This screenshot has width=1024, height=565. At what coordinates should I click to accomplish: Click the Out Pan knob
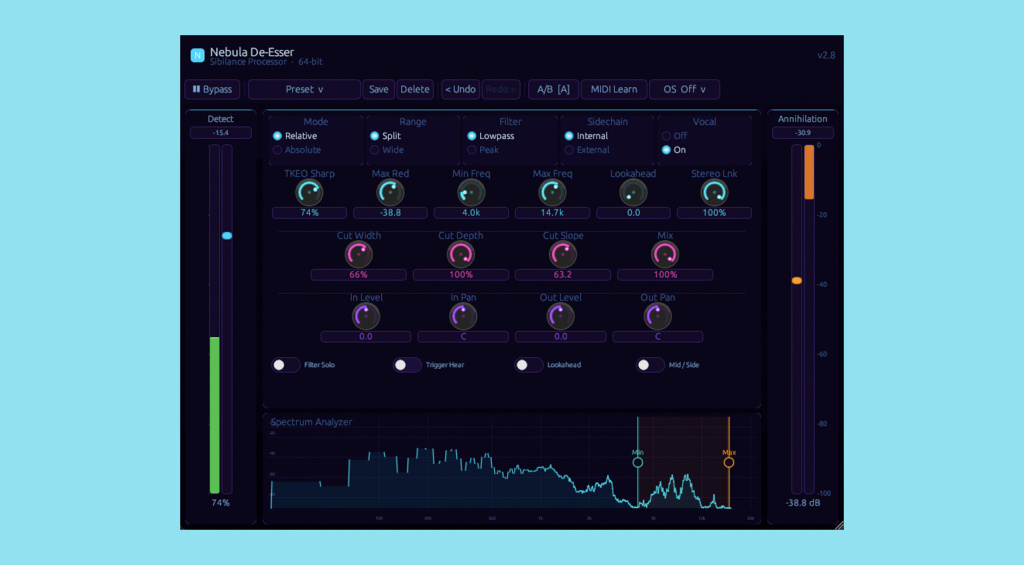point(658,317)
